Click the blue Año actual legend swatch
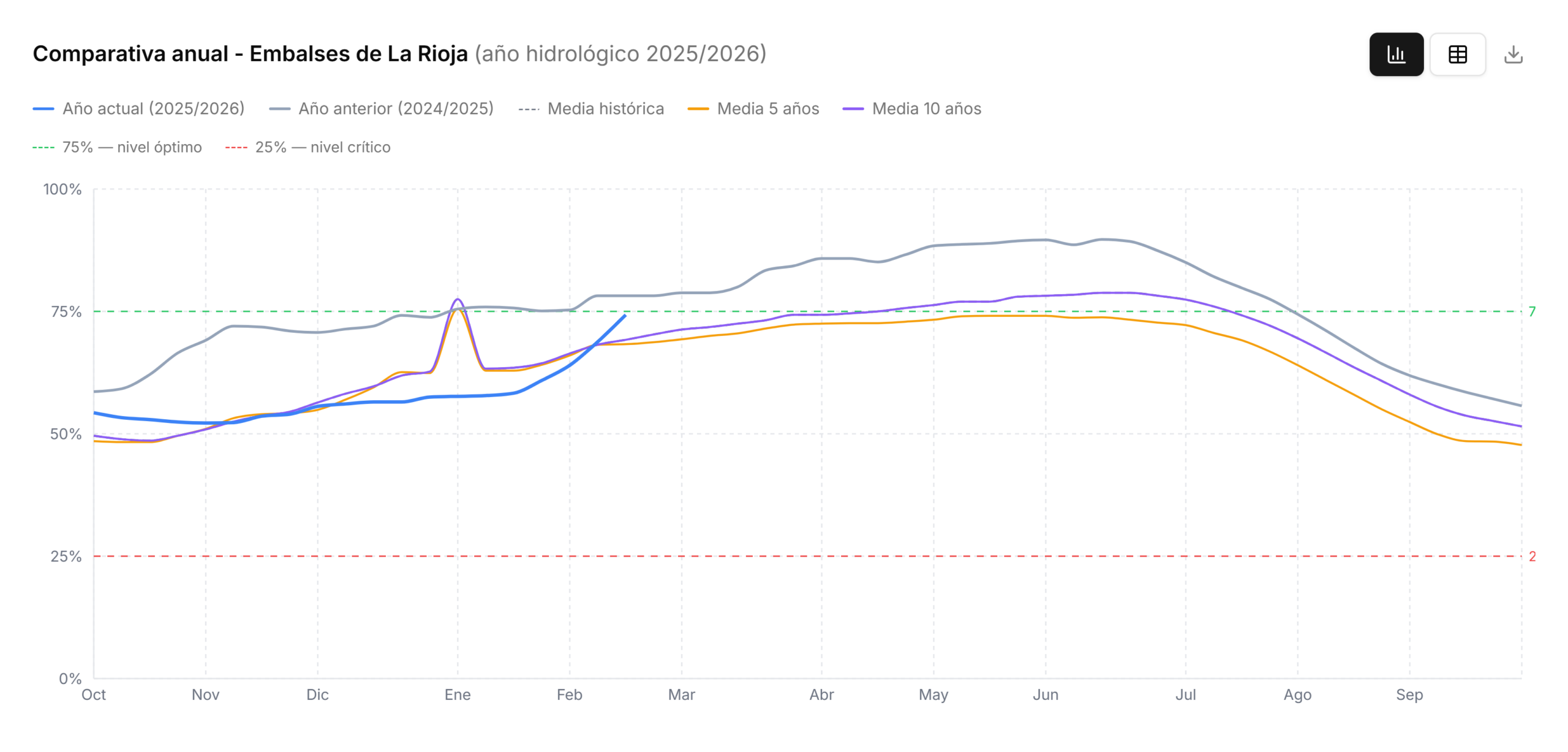The height and width of the screenshot is (752, 1568). point(43,109)
